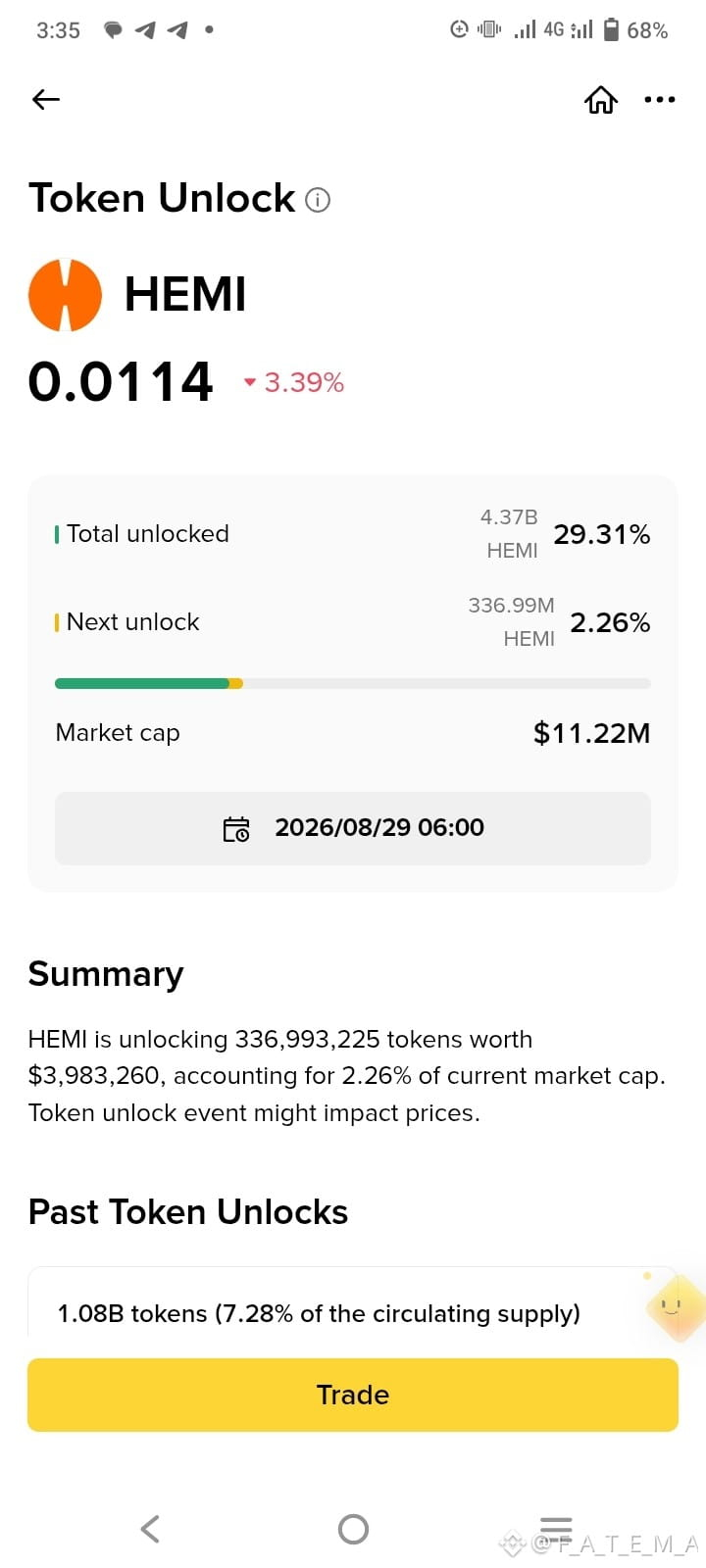Image resolution: width=706 pixels, height=1568 pixels.
Task: Tap the back arrow at top
Action: [x=46, y=99]
